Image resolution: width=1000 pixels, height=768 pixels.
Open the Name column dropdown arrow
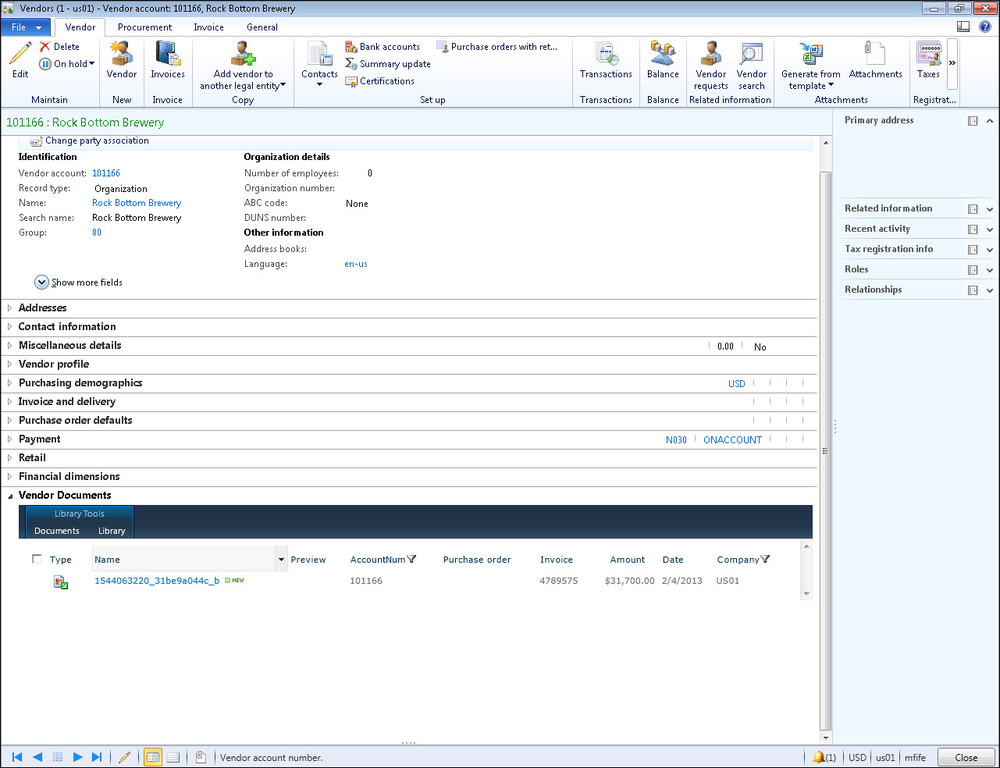tap(281, 559)
